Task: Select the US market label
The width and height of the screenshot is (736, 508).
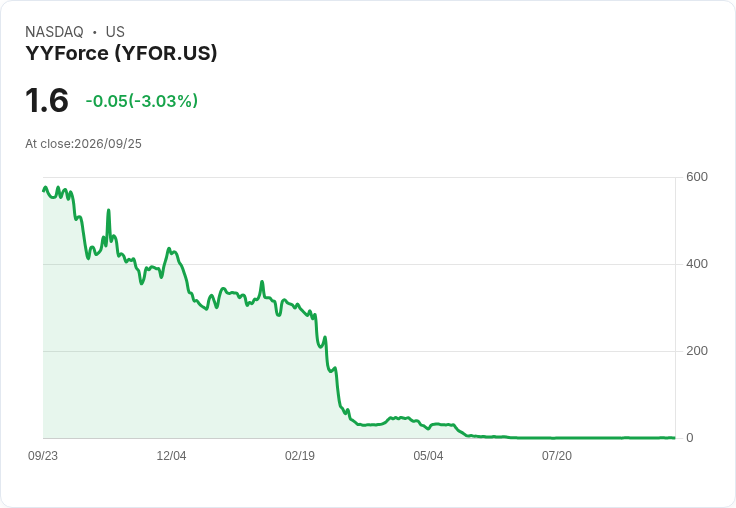Action: 115,32
